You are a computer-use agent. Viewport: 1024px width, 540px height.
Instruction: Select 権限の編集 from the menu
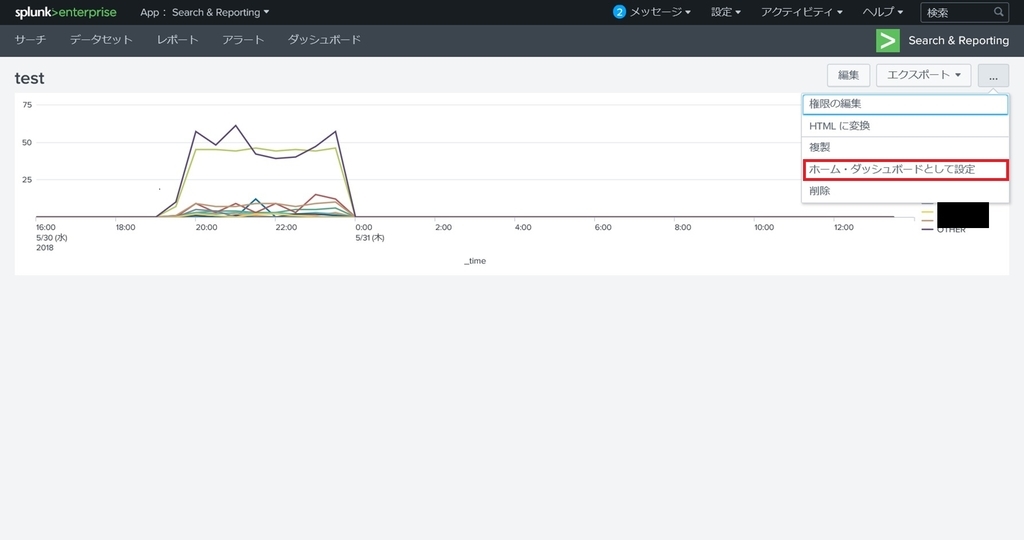point(905,104)
